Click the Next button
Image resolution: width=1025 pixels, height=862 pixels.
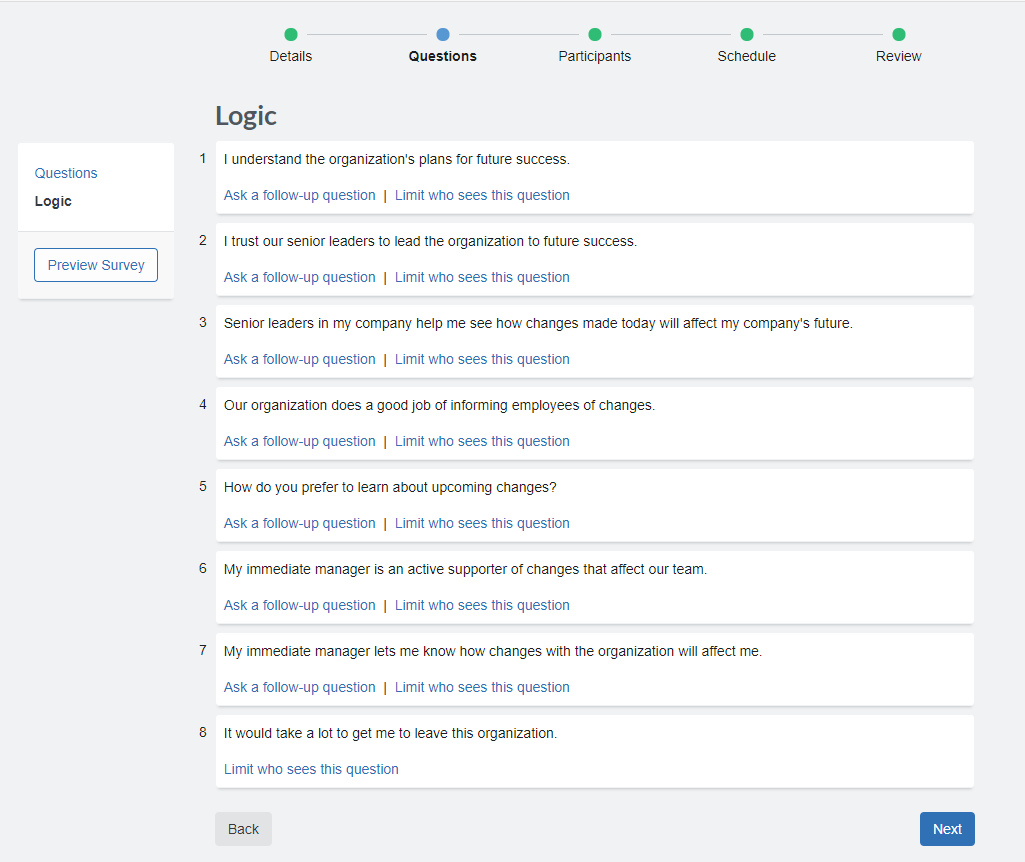click(x=946, y=828)
